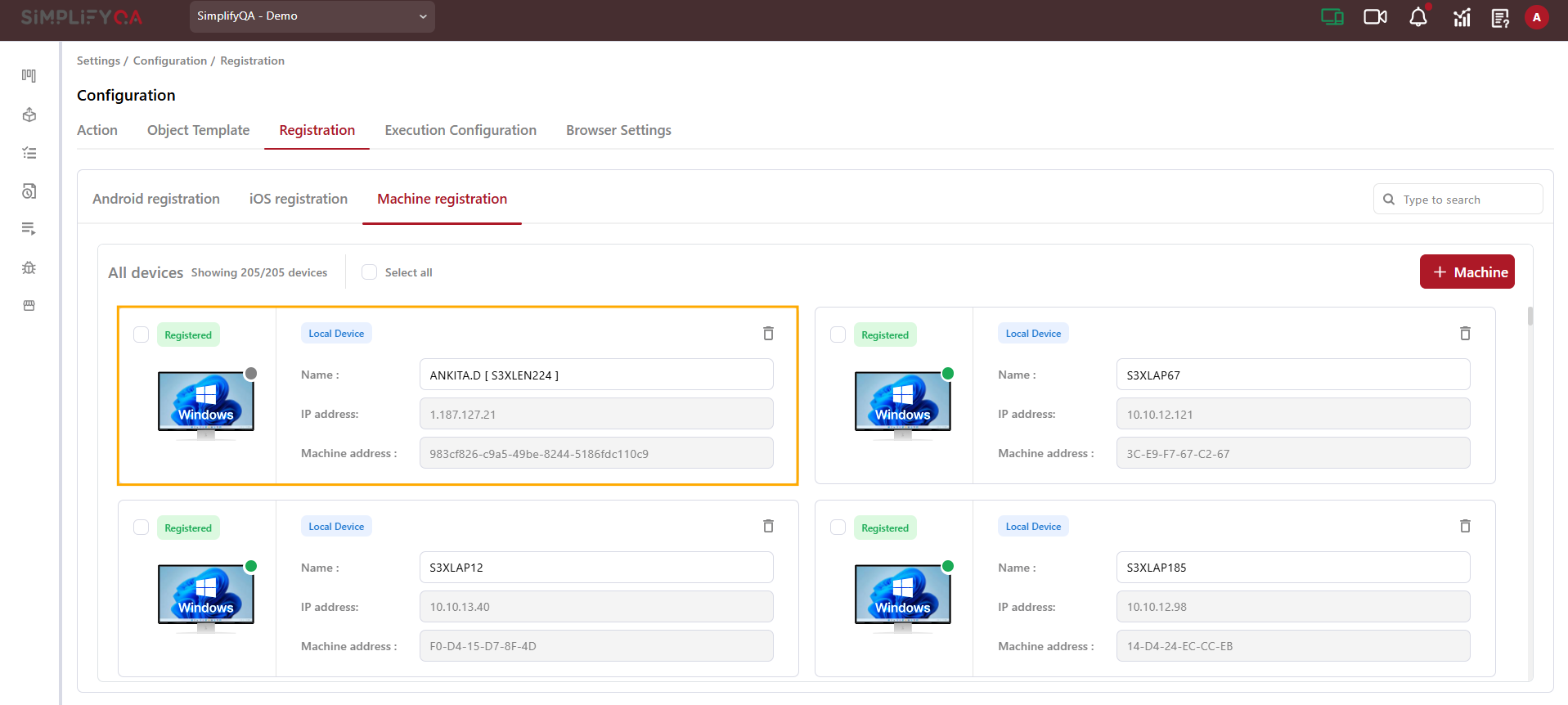The height and width of the screenshot is (705, 1568).
Task: Open the checklist sidebar icon
Action: (29, 153)
